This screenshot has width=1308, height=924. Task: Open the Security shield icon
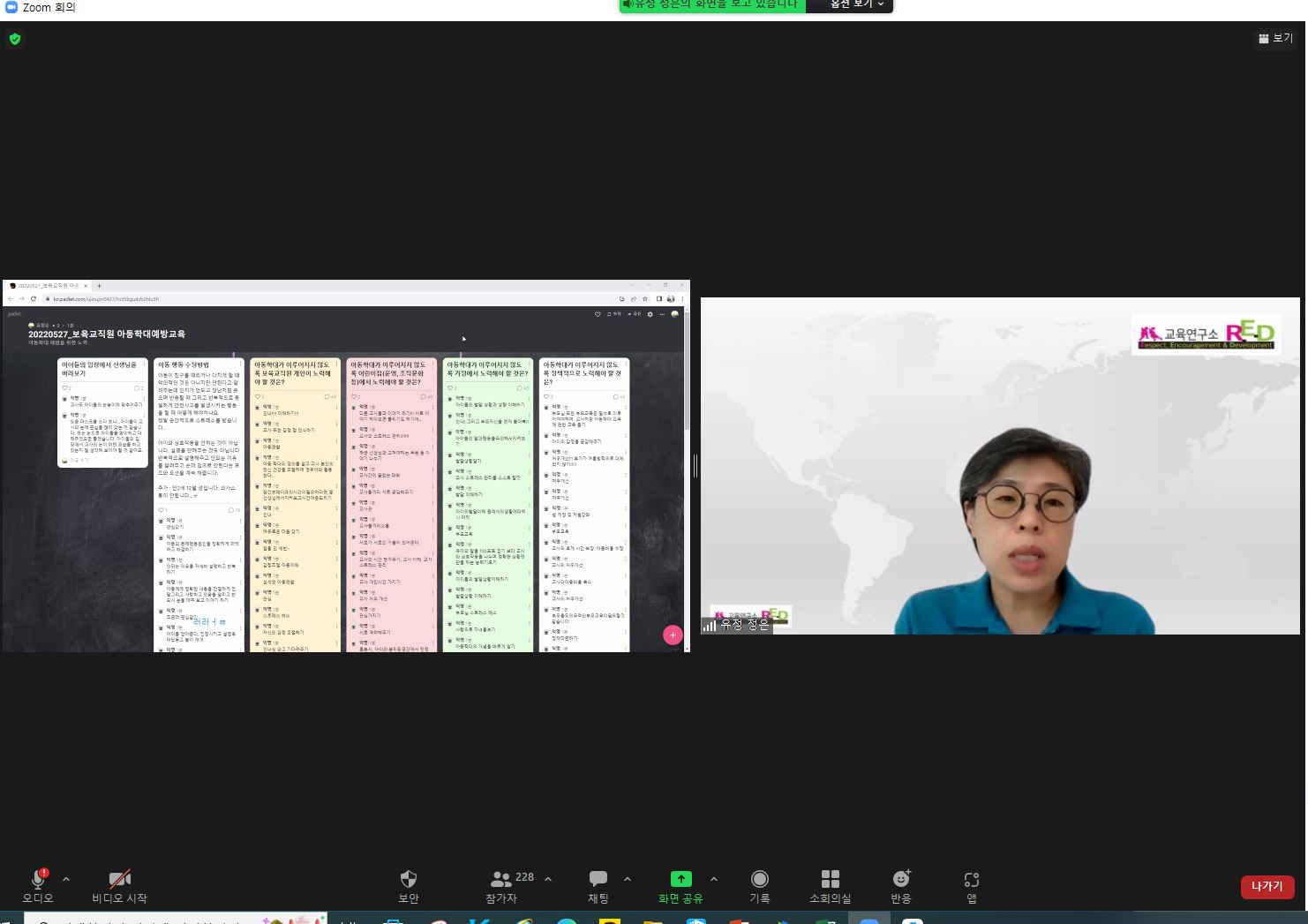408,884
